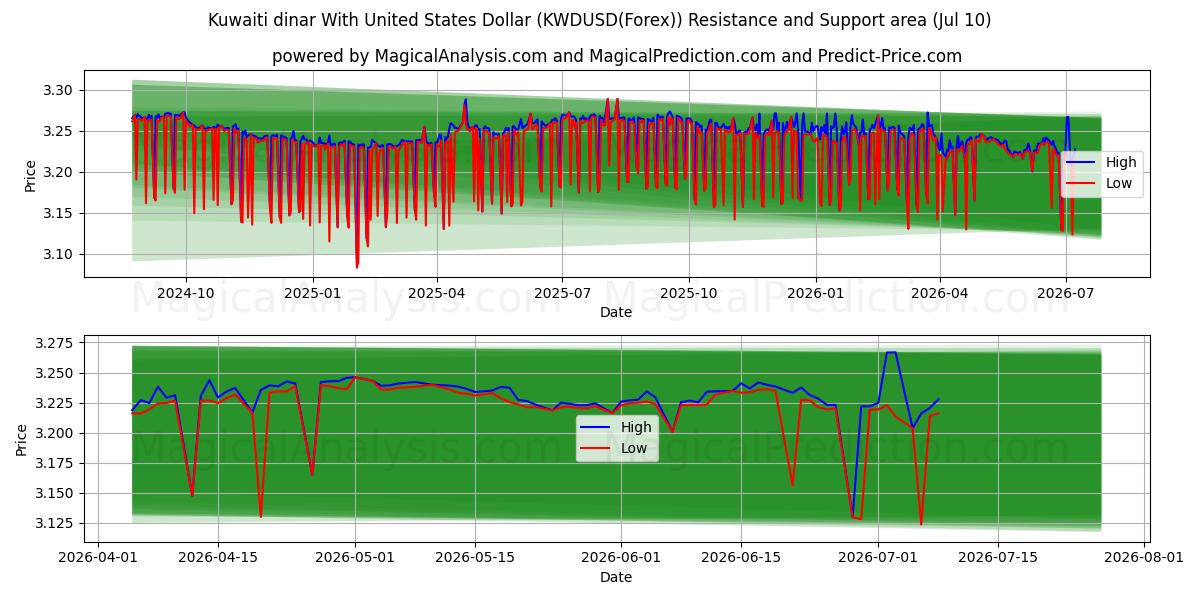Click the '2025-04' x-axis label in the top chart
The height and width of the screenshot is (600, 1200).
(437, 294)
